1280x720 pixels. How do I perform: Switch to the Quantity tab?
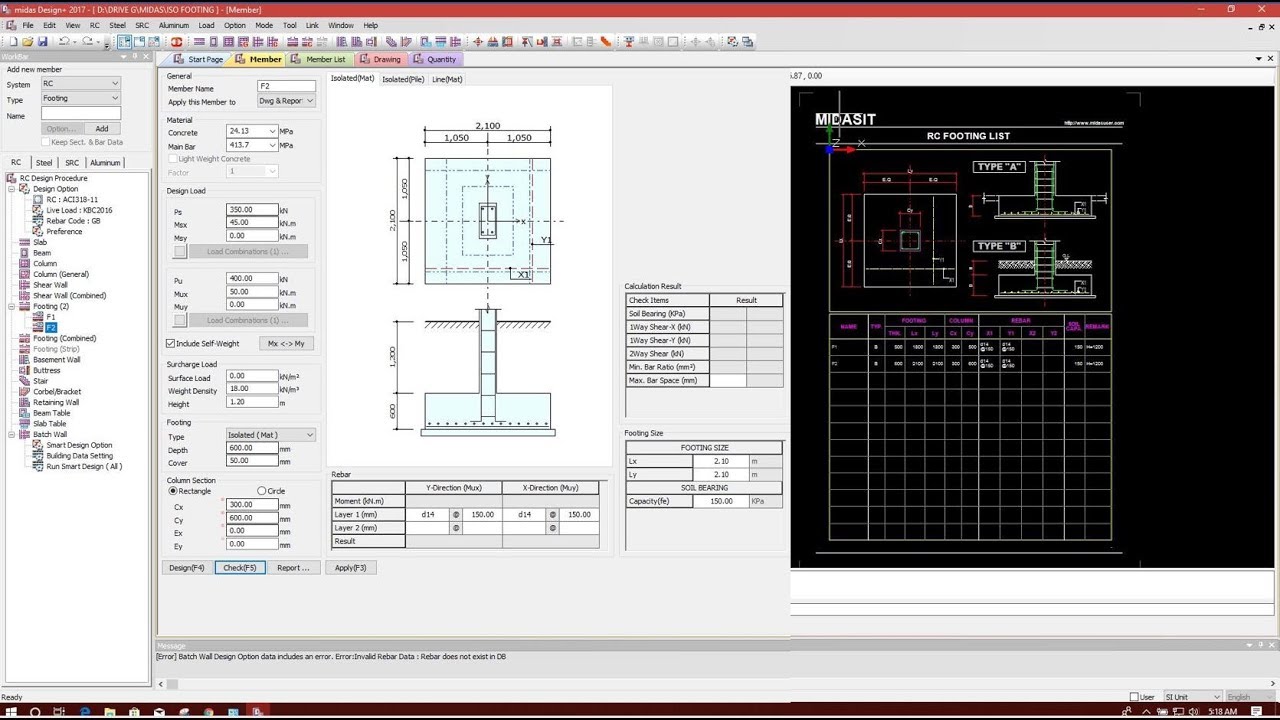pos(435,60)
